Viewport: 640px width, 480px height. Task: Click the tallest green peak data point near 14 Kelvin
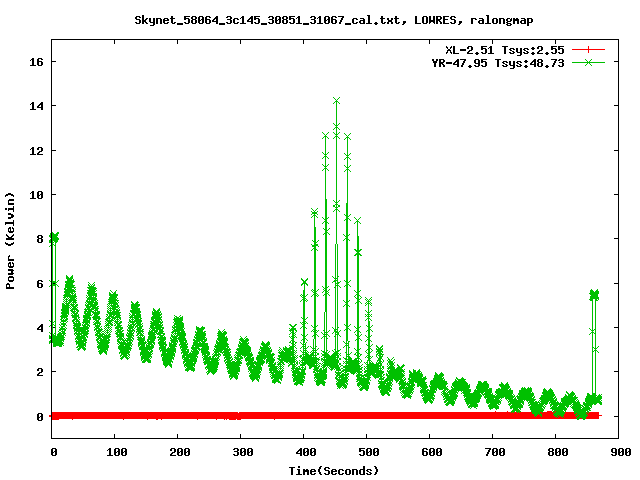(336, 101)
